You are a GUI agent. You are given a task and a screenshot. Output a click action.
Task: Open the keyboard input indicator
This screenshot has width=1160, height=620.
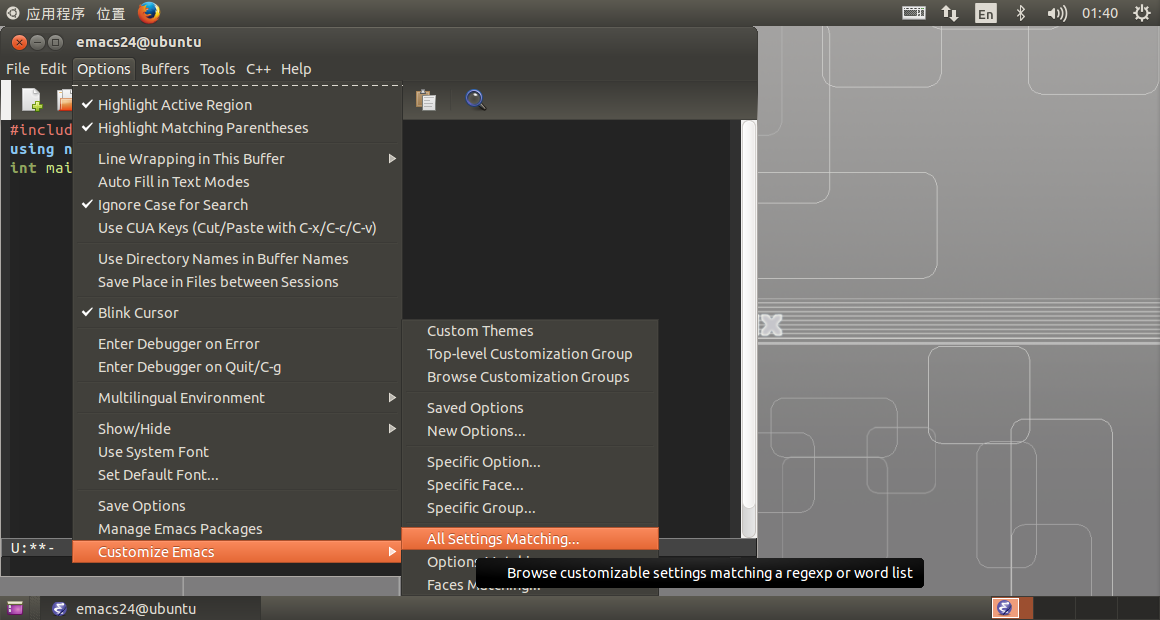tap(914, 13)
